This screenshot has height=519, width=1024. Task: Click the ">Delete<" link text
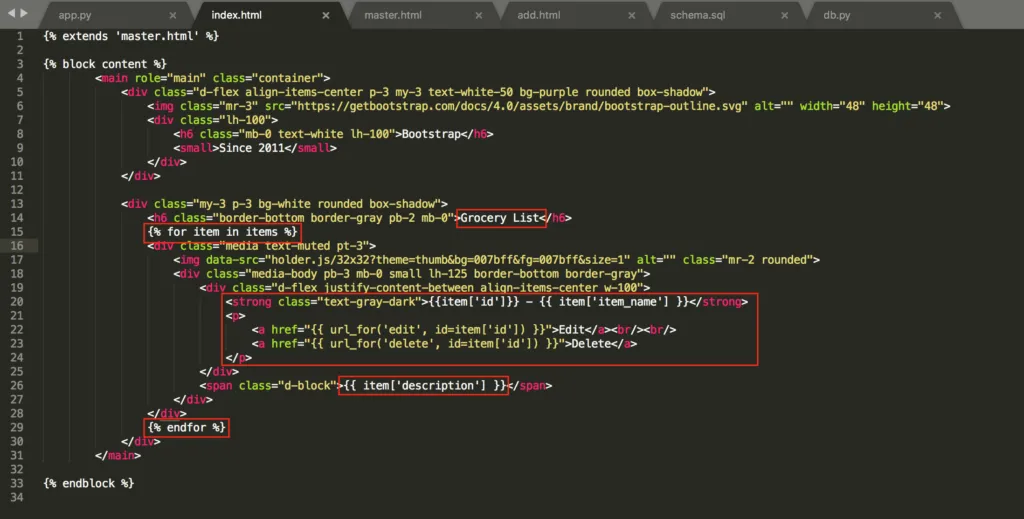click(591, 343)
